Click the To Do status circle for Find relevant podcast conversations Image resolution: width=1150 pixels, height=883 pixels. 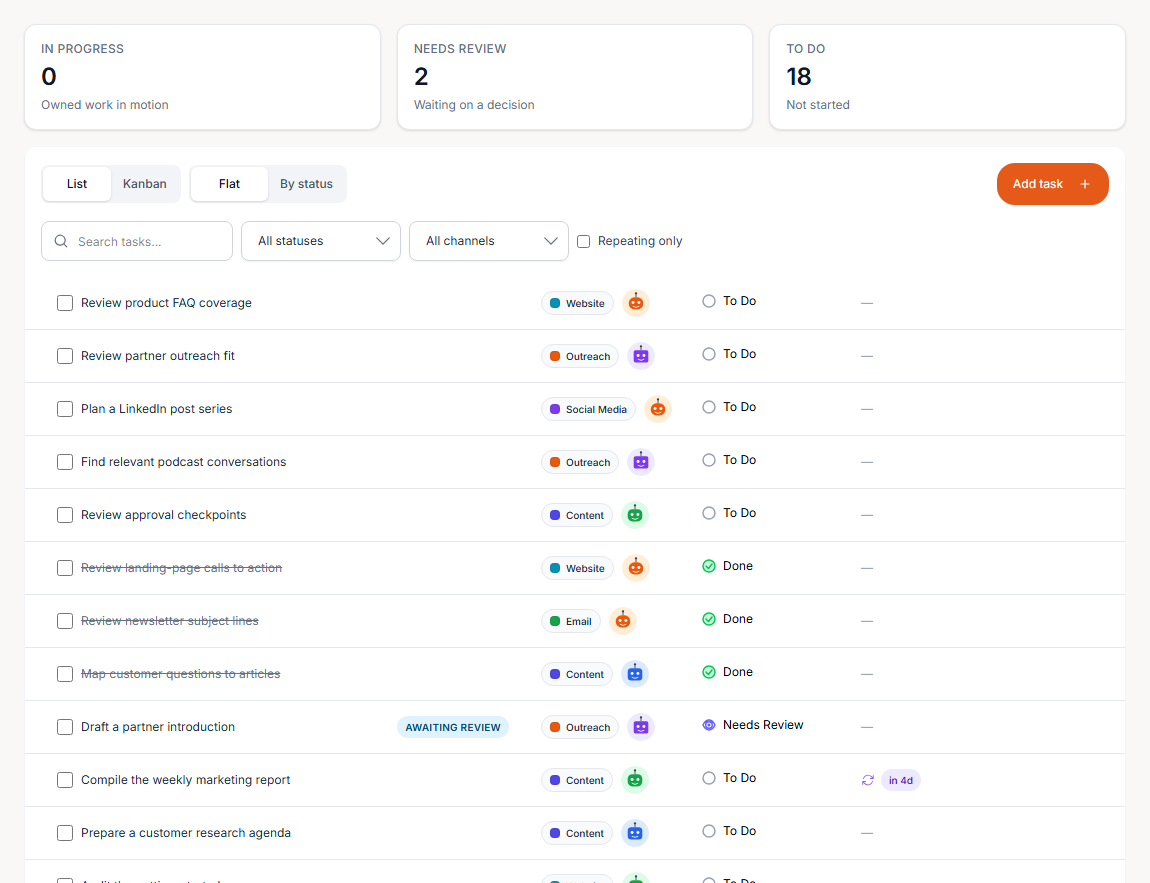[708, 460]
